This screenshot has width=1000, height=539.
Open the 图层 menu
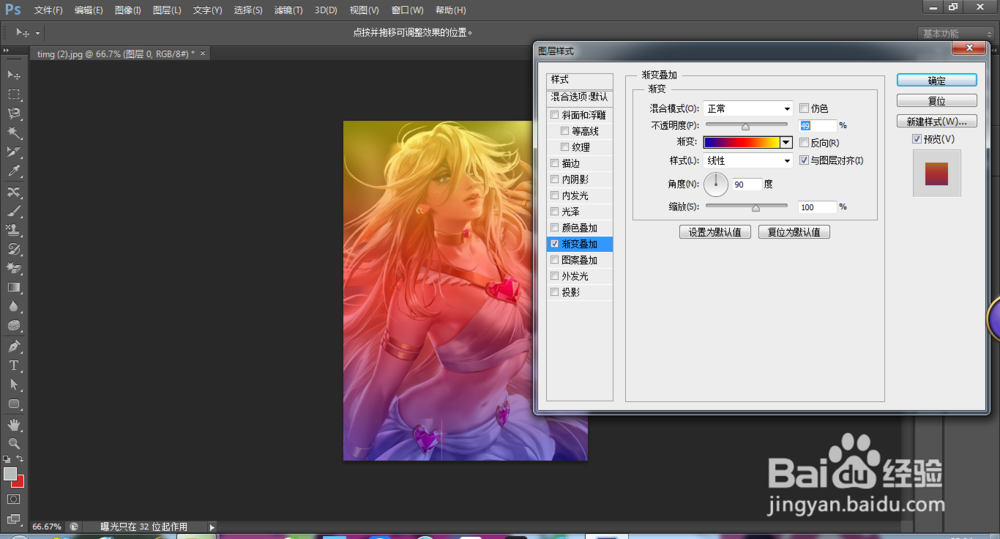click(x=167, y=10)
